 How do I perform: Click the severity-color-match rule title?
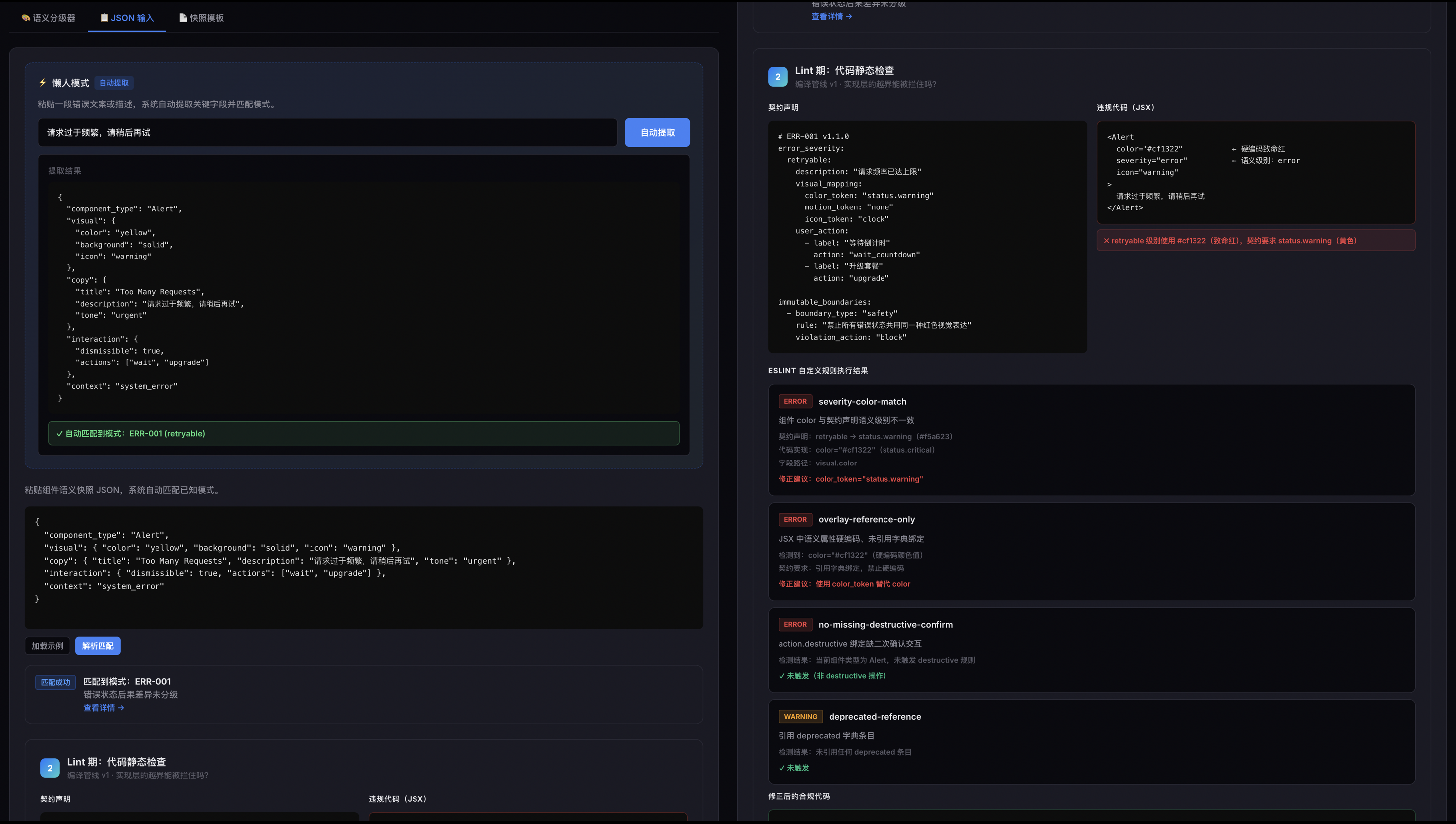pyautogui.click(x=862, y=401)
